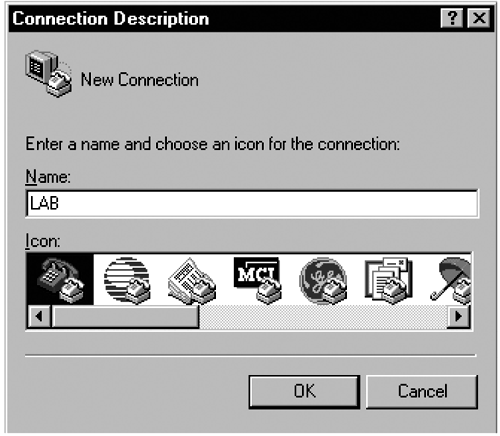Image resolution: width=500 pixels, height=436 pixels.
Task: Click the Icon: label above the icon list
Action: click(x=43, y=241)
